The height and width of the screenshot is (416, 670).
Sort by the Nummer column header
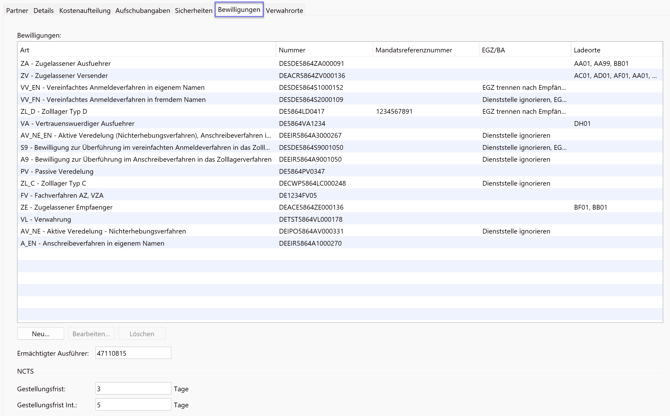point(323,50)
